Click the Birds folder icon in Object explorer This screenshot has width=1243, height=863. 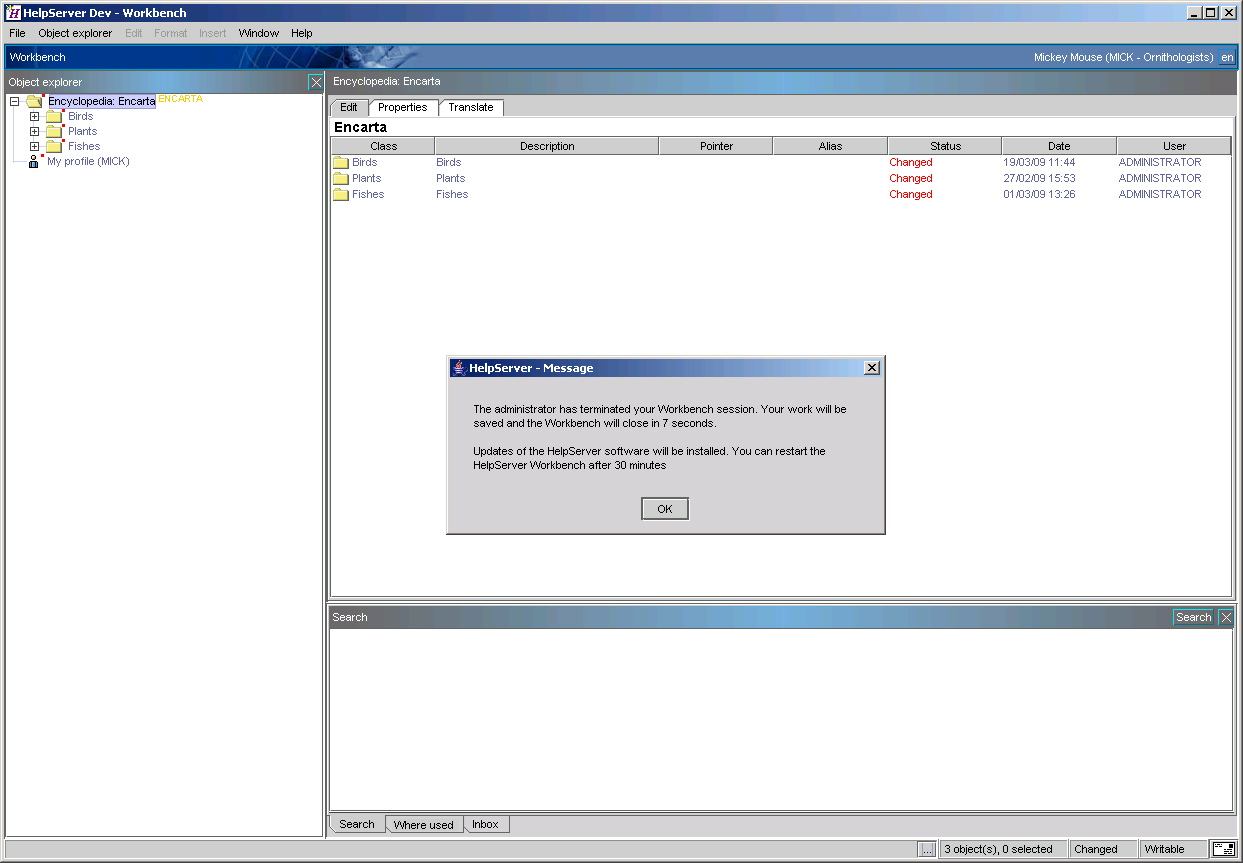53,116
